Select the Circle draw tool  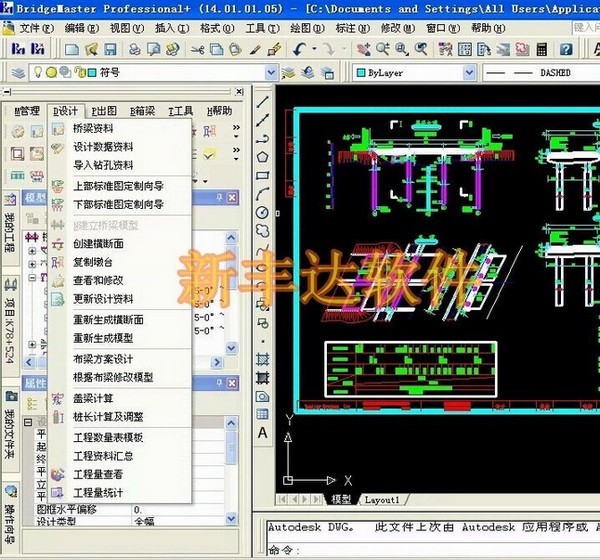(x=262, y=212)
